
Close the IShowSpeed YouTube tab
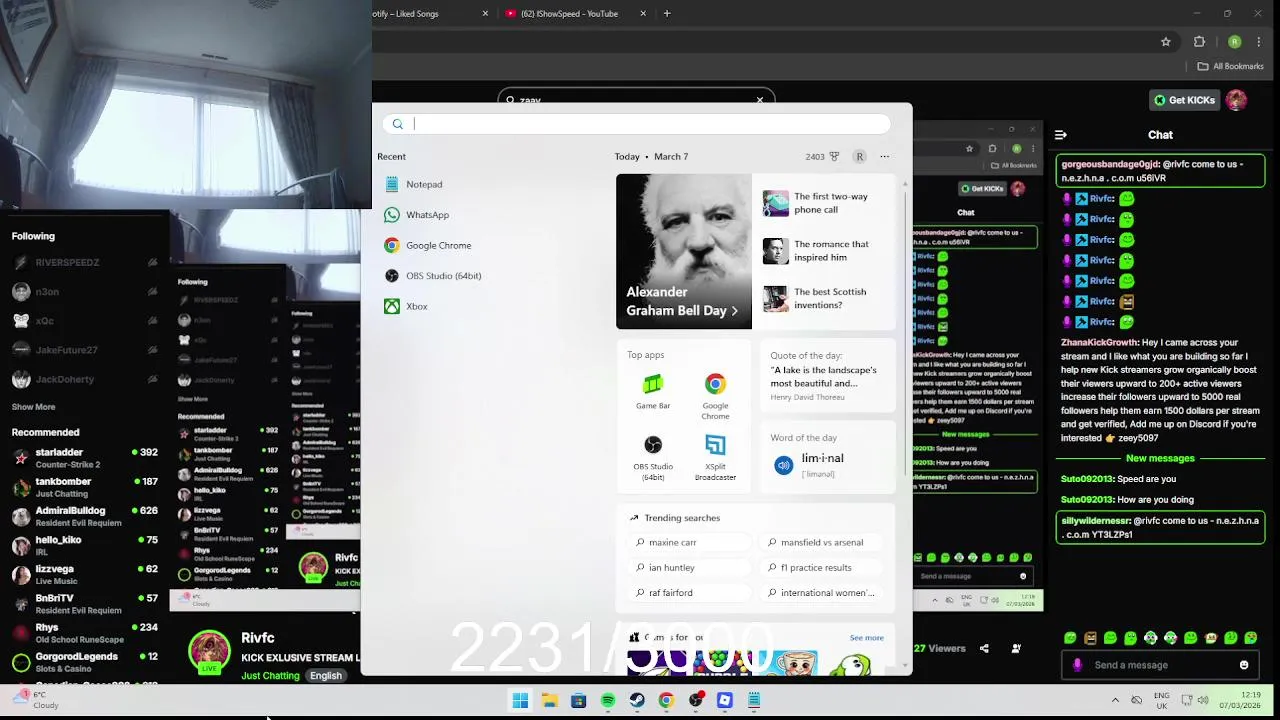643,14
